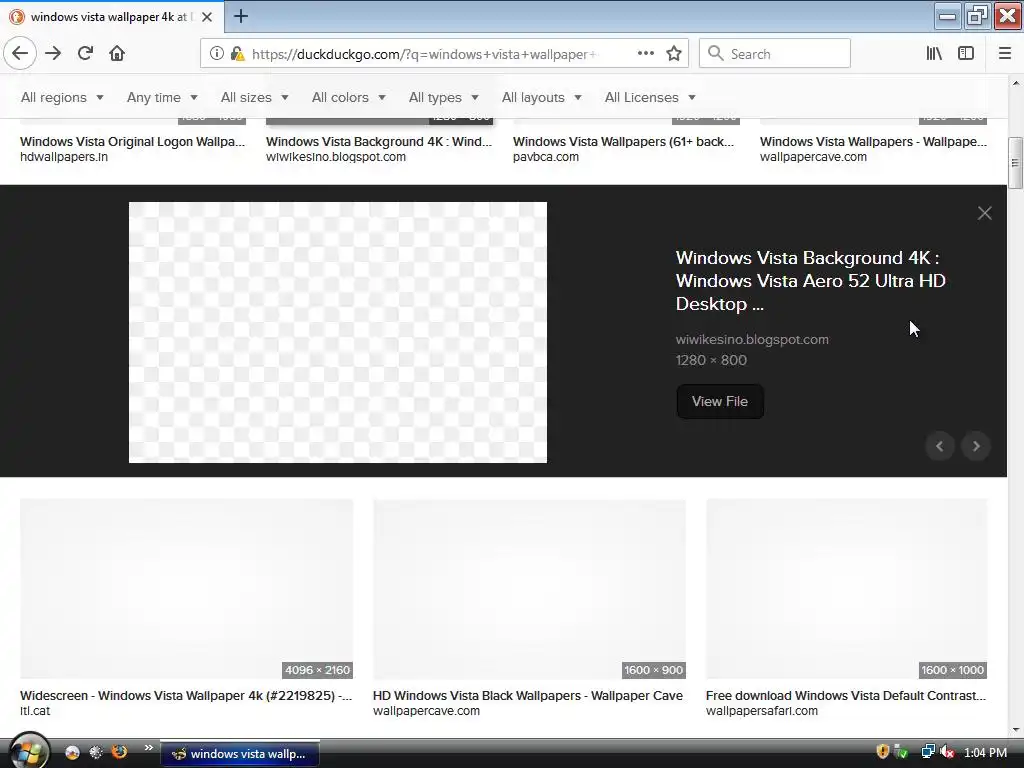The width and height of the screenshot is (1024, 768).
Task: Expand quick launch overflow chevron
Action: click(x=148, y=748)
